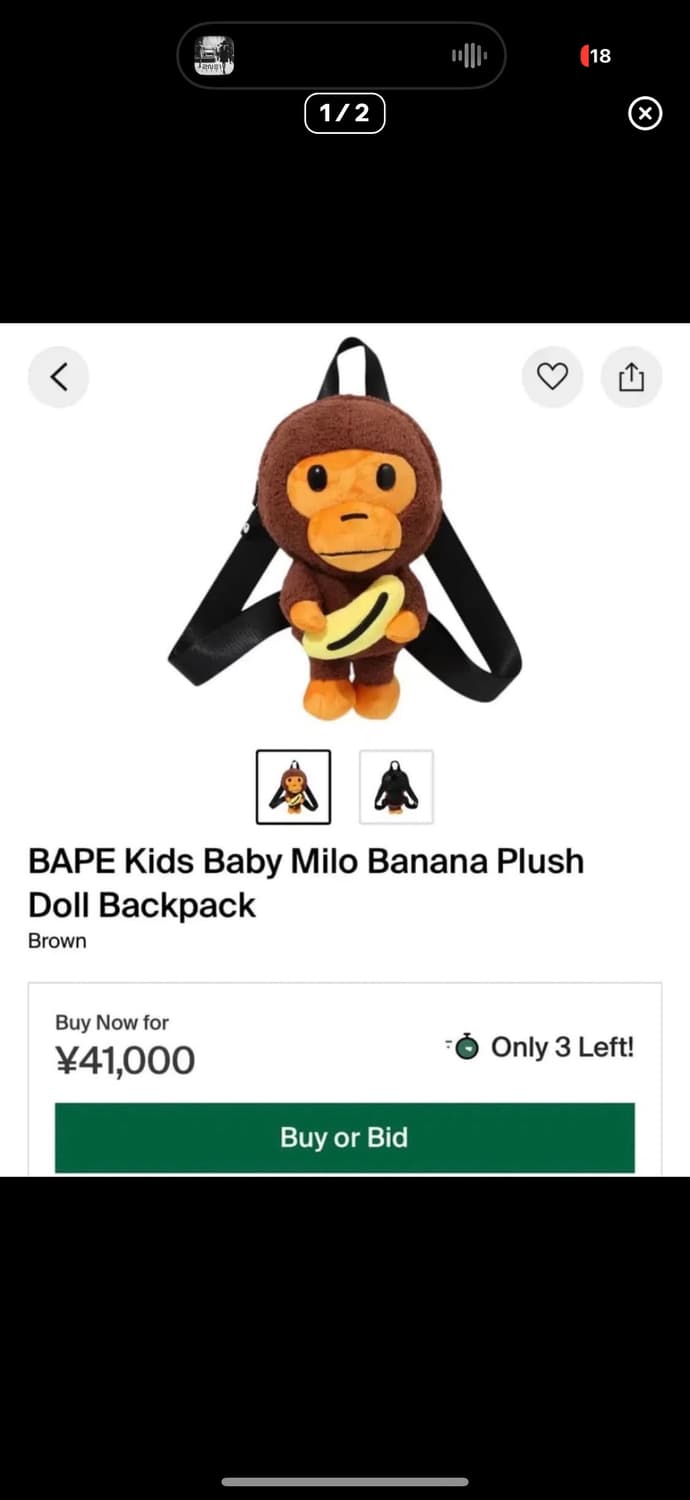Tap the Buy Now for label

112,1022
